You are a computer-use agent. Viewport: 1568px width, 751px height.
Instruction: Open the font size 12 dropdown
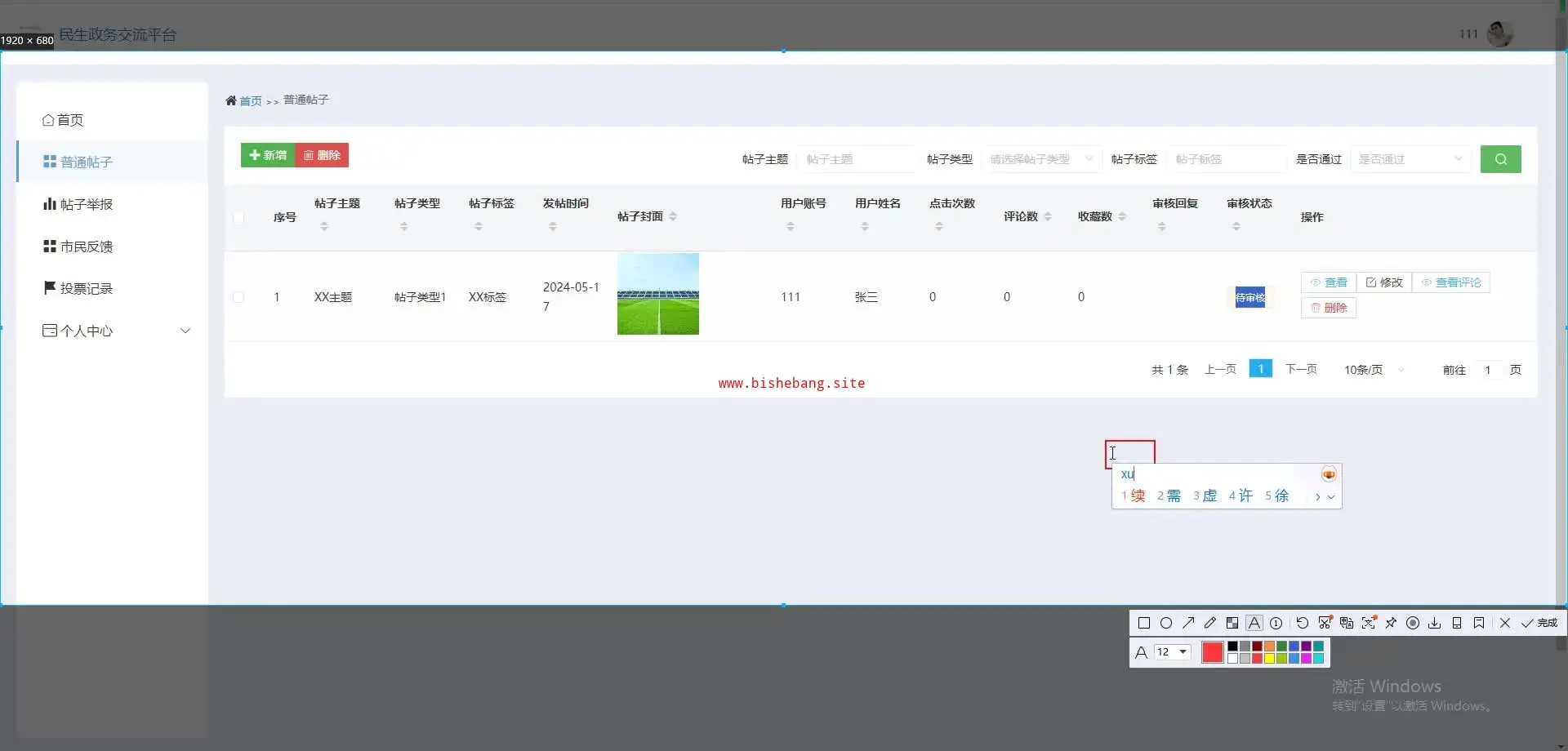click(x=1173, y=652)
